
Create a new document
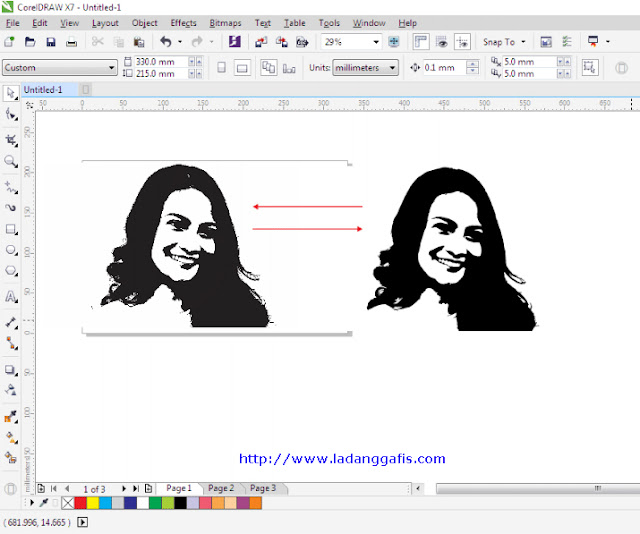9,42
